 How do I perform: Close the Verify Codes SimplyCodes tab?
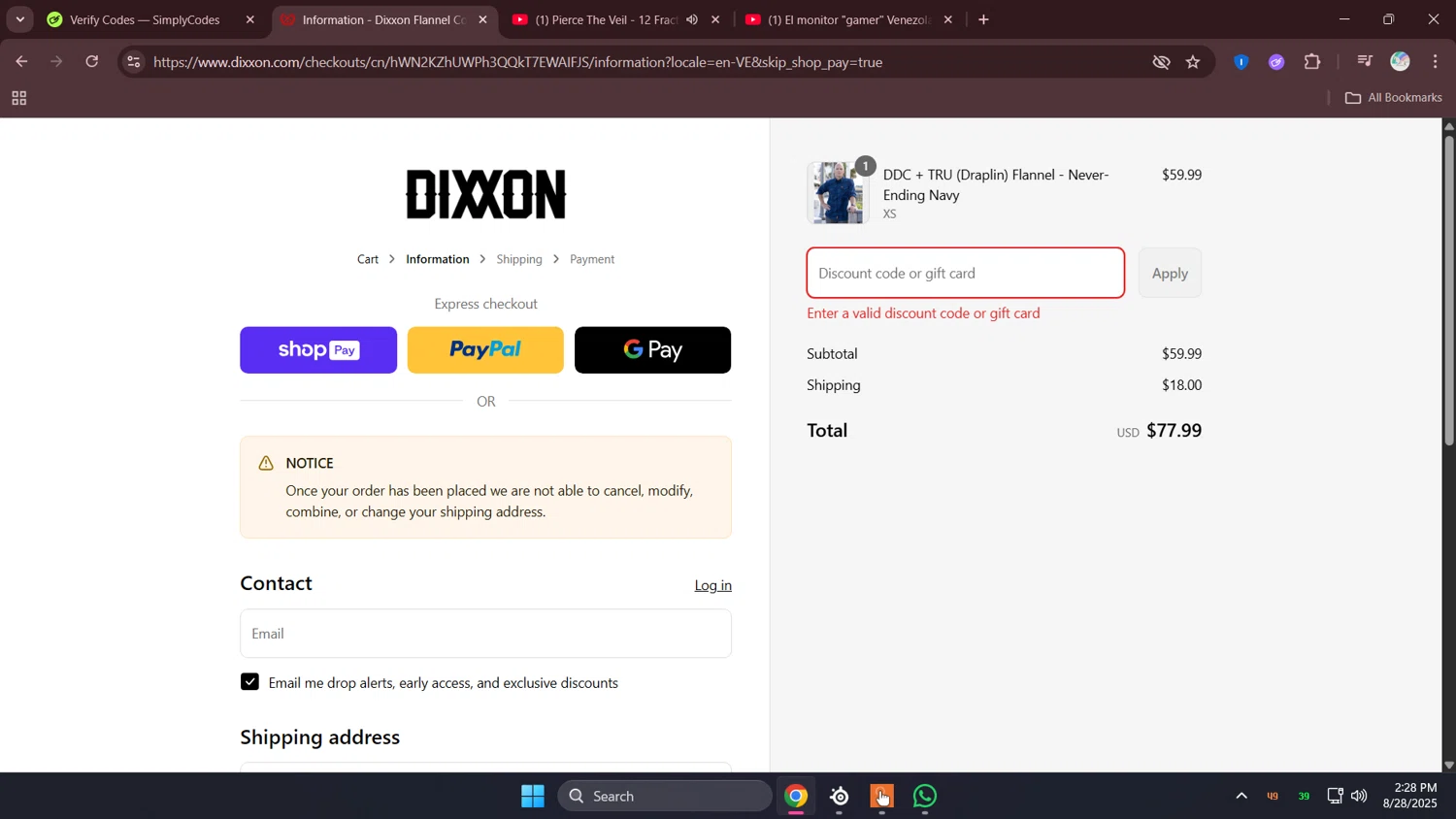tap(250, 19)
